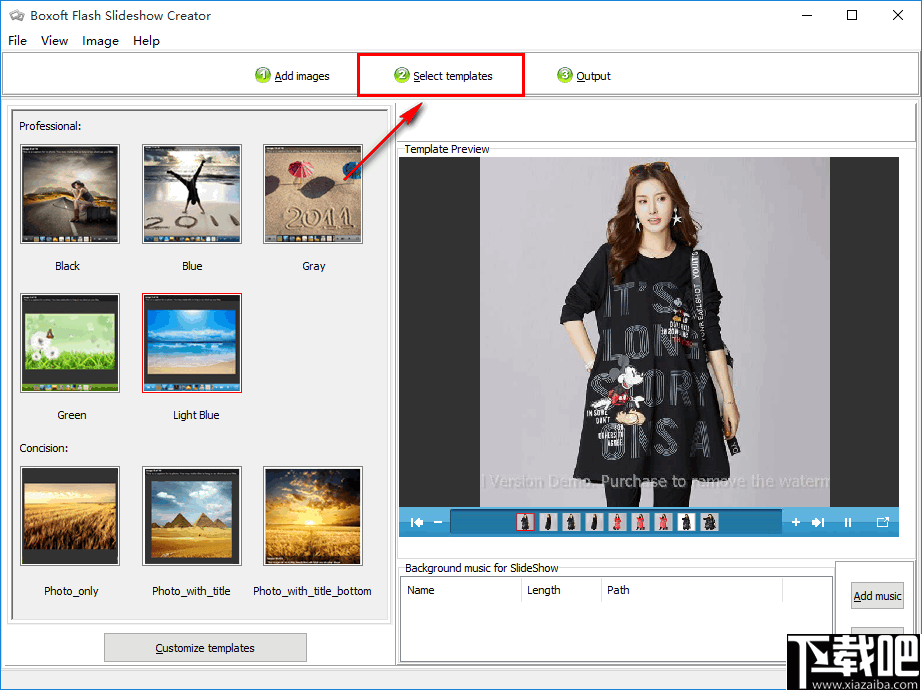Switch to the Output step

point(583,75)
